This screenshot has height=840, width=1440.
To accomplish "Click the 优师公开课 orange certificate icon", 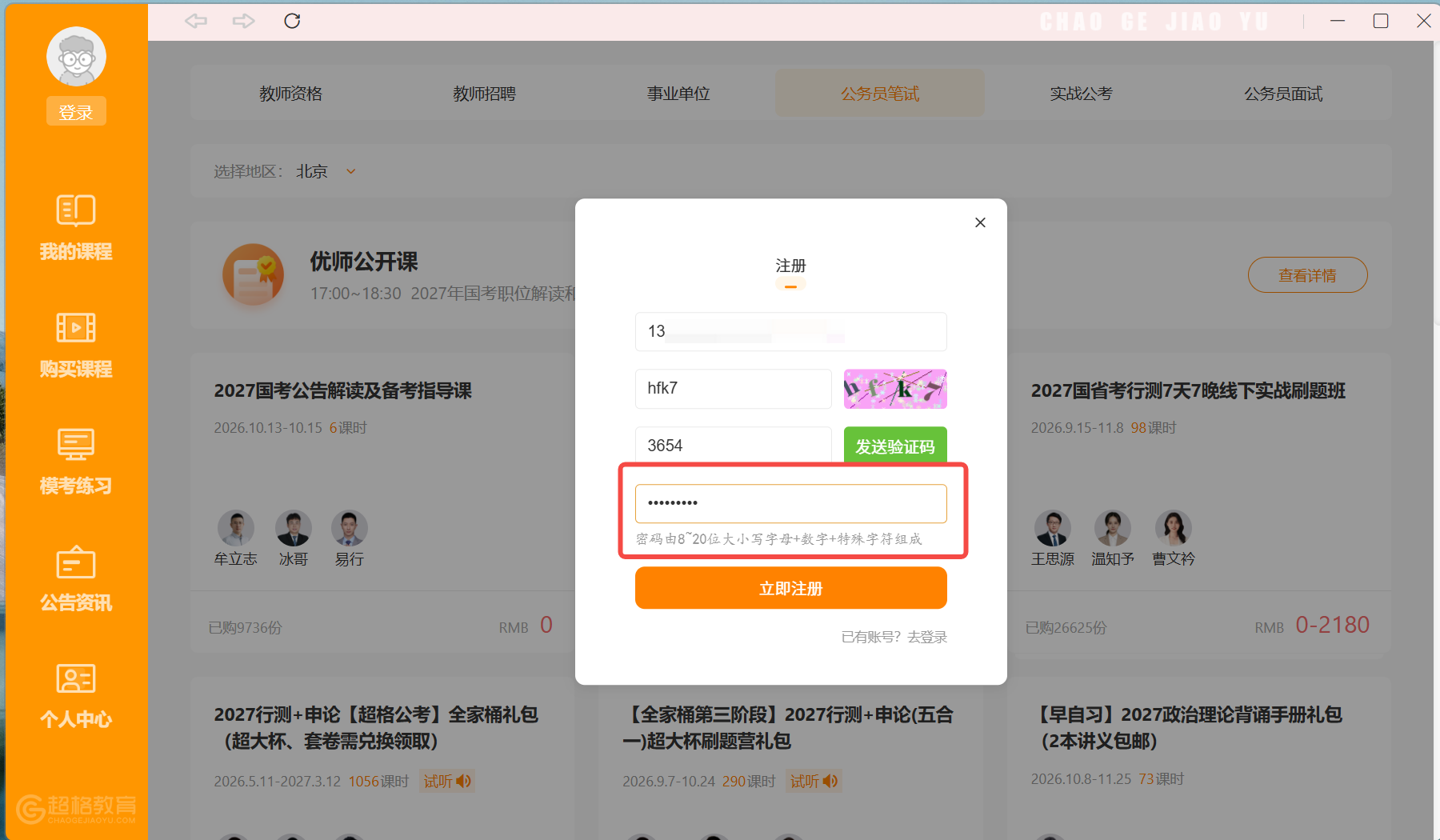I will coord(253,274).
